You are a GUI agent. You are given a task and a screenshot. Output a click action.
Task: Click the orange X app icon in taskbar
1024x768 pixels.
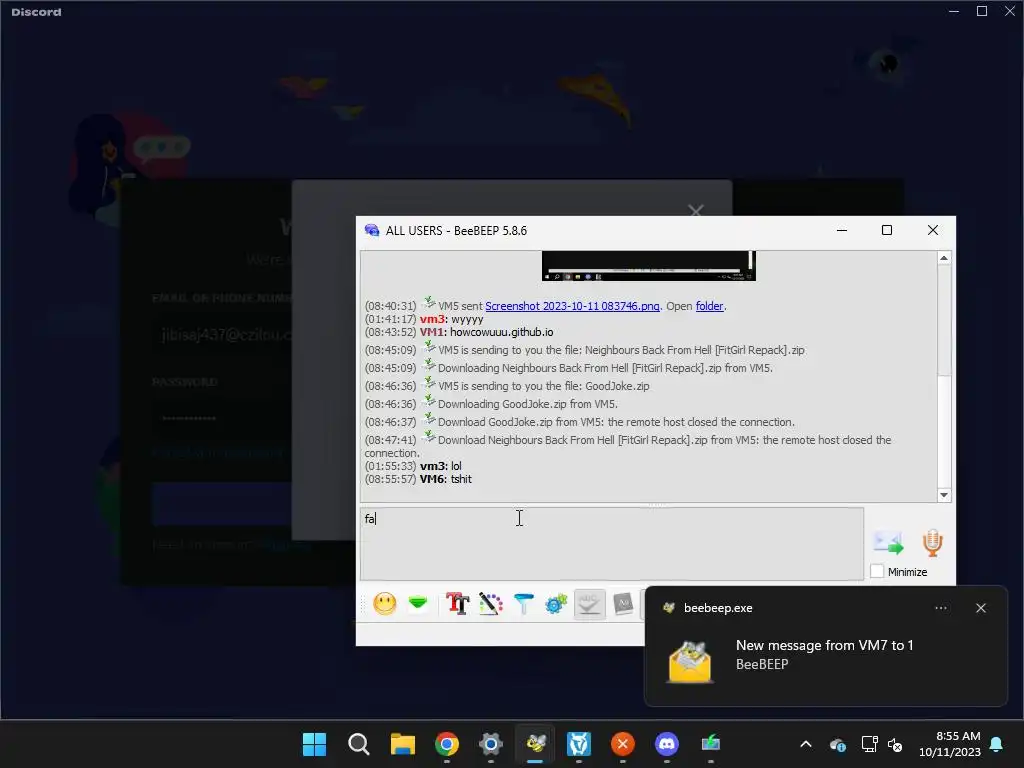(x=622, y=744)
